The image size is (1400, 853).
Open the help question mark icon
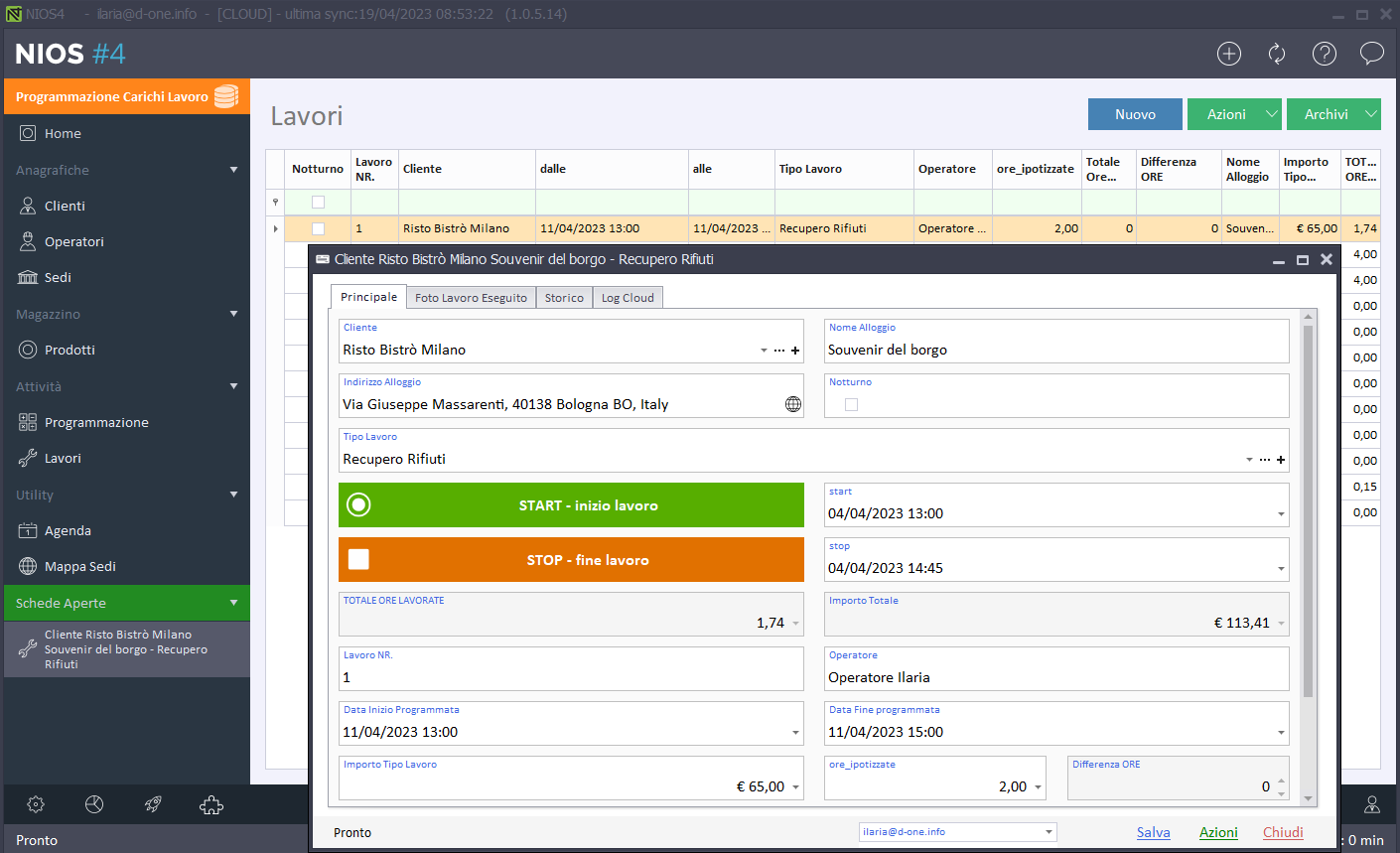(1325, 54)
